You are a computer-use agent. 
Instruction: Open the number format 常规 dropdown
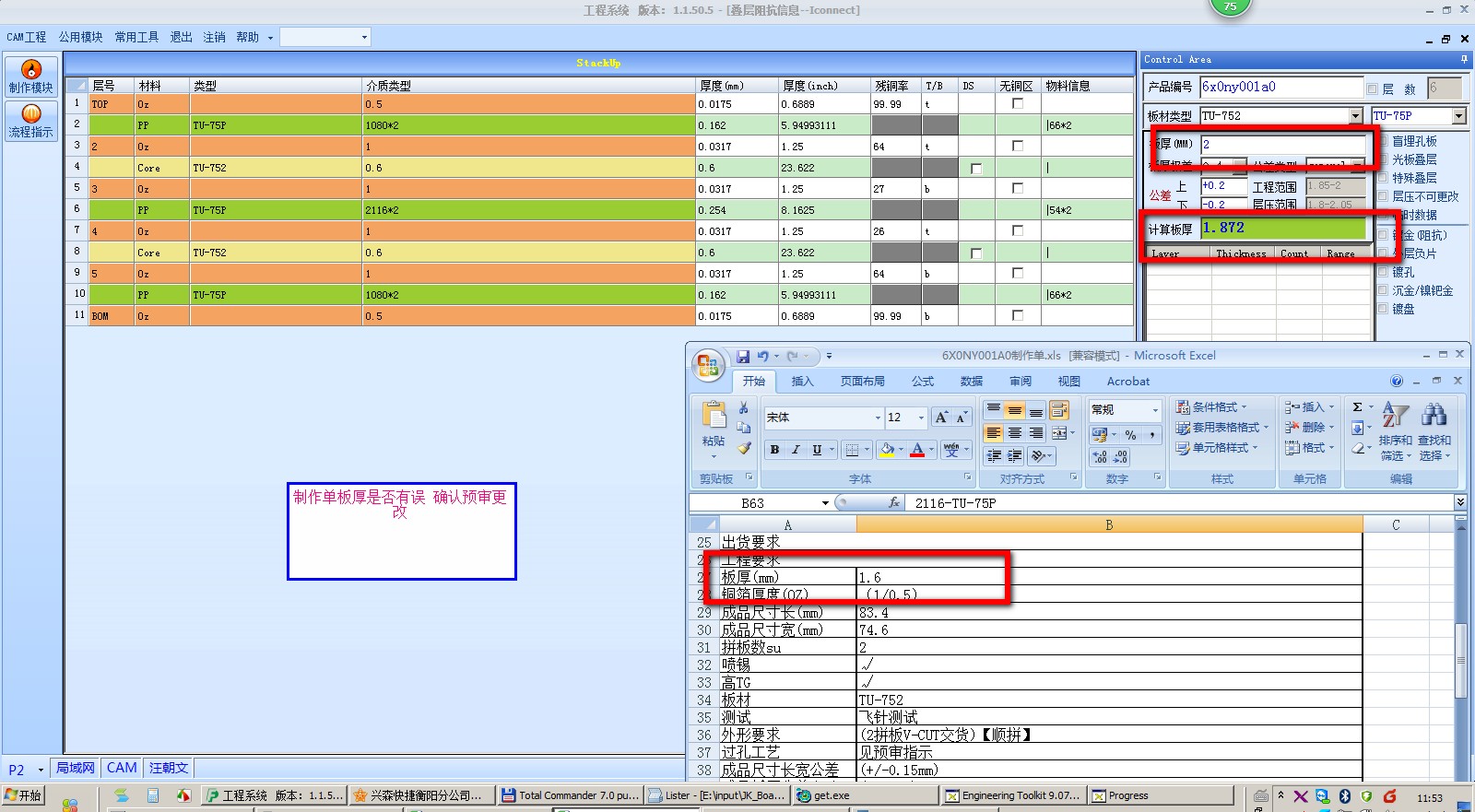(1155, 410)
